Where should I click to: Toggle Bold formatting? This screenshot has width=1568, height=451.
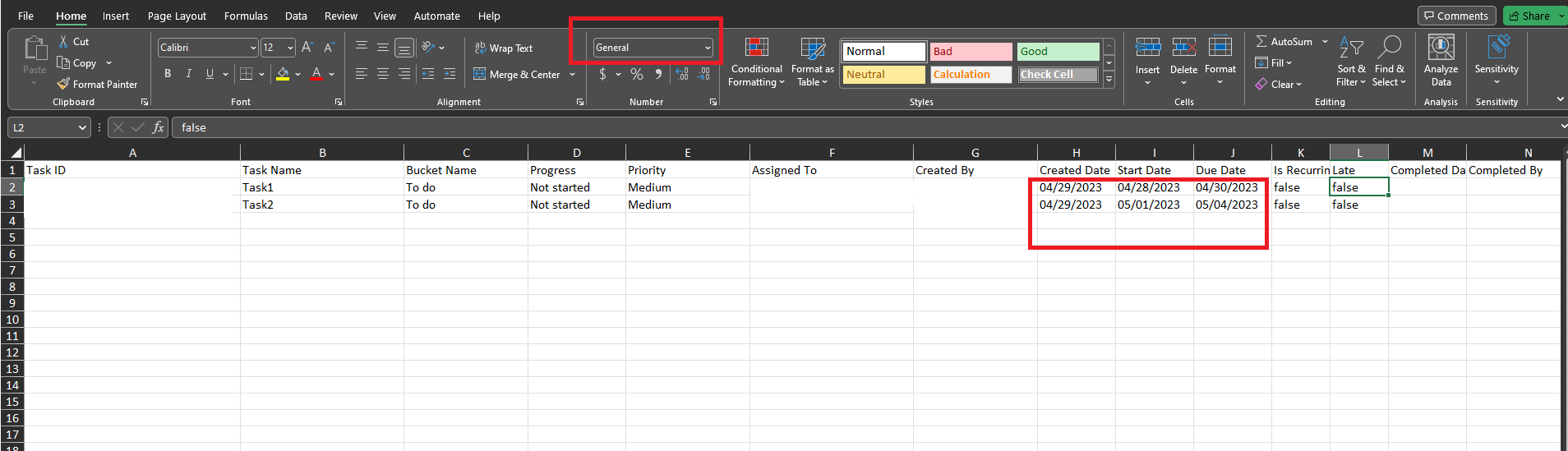(168, 74)
